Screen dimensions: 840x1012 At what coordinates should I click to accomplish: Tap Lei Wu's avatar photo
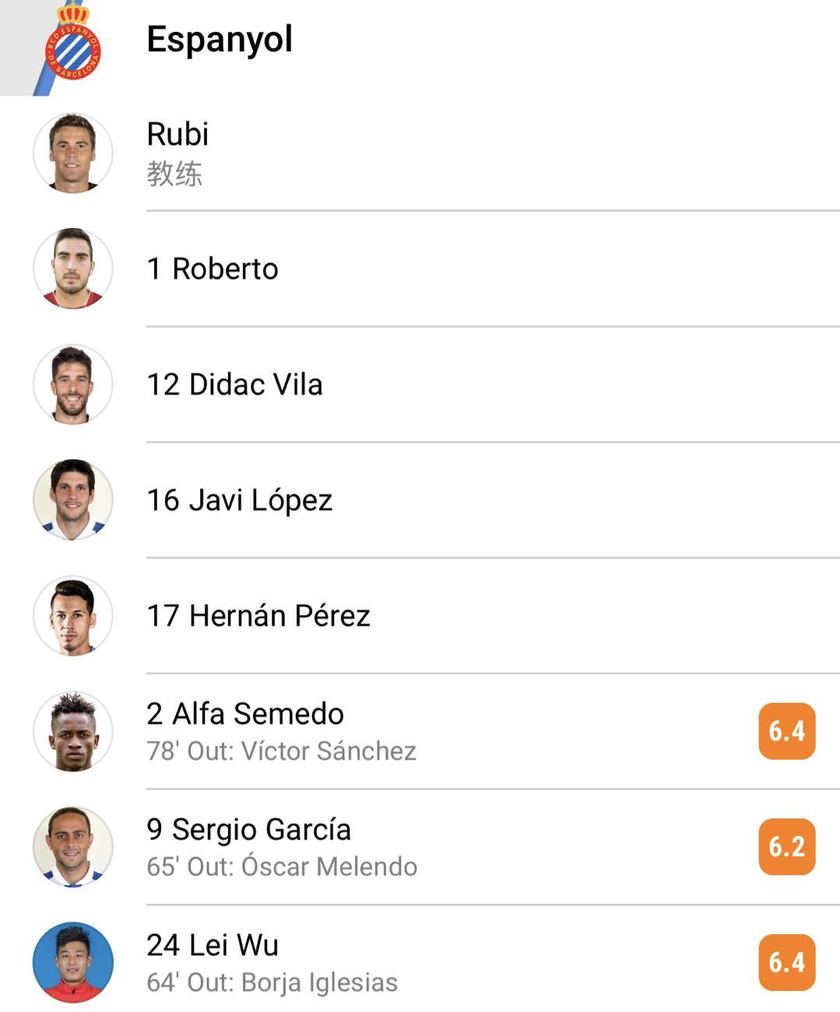[73, 963]
